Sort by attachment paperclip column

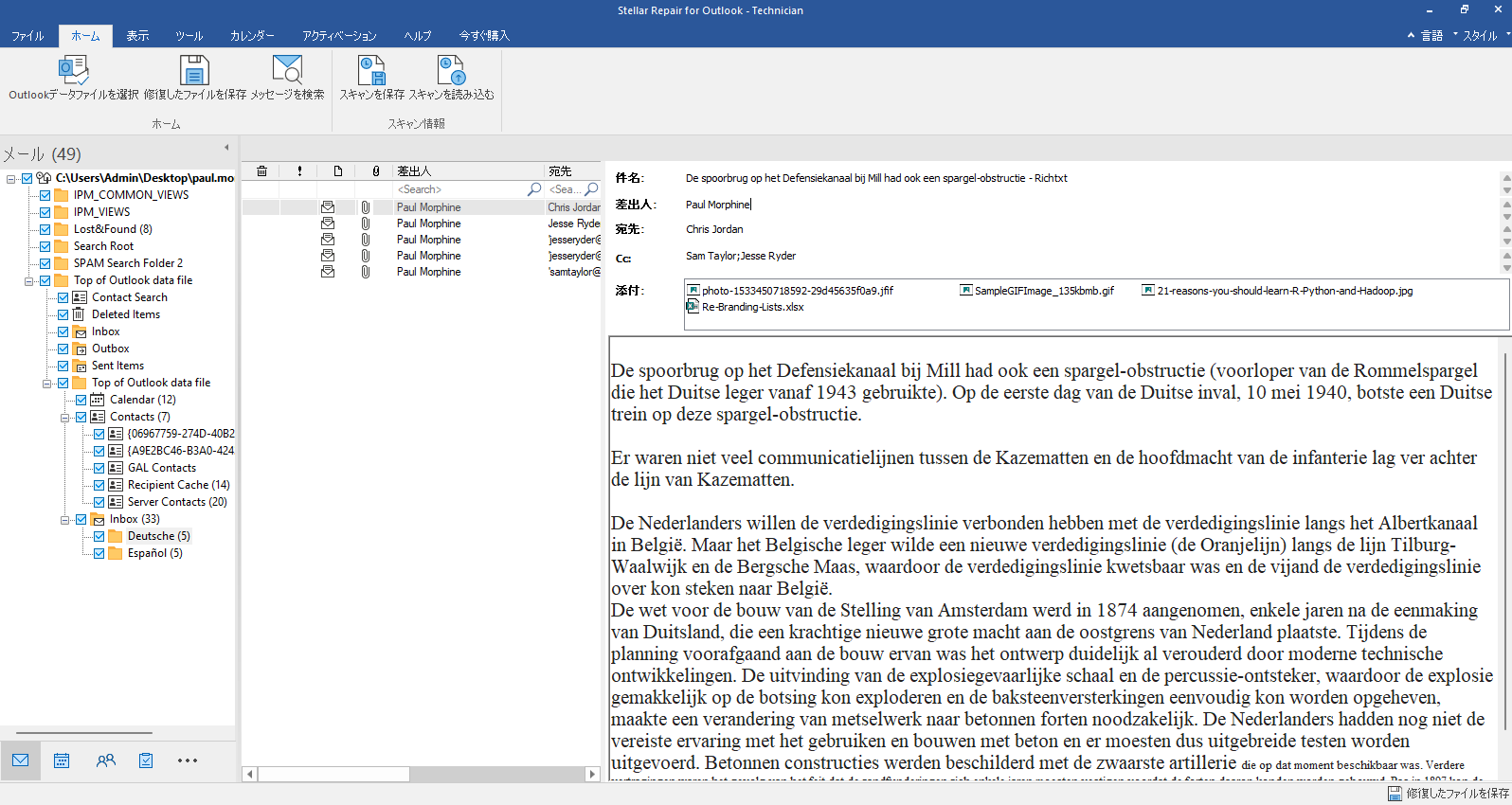click(x=376, y=171)
